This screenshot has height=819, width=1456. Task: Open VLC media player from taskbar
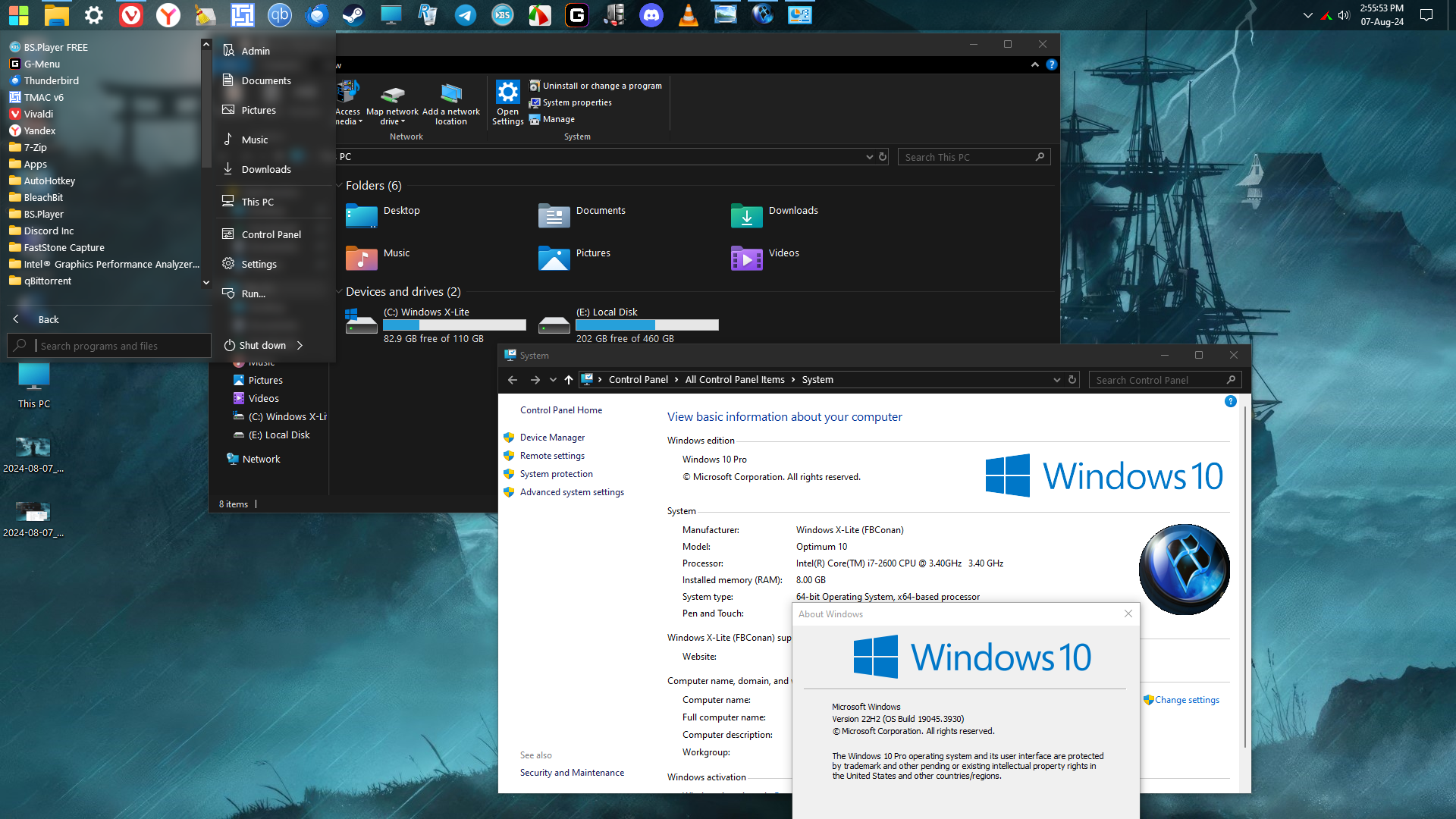coord(689,14)
